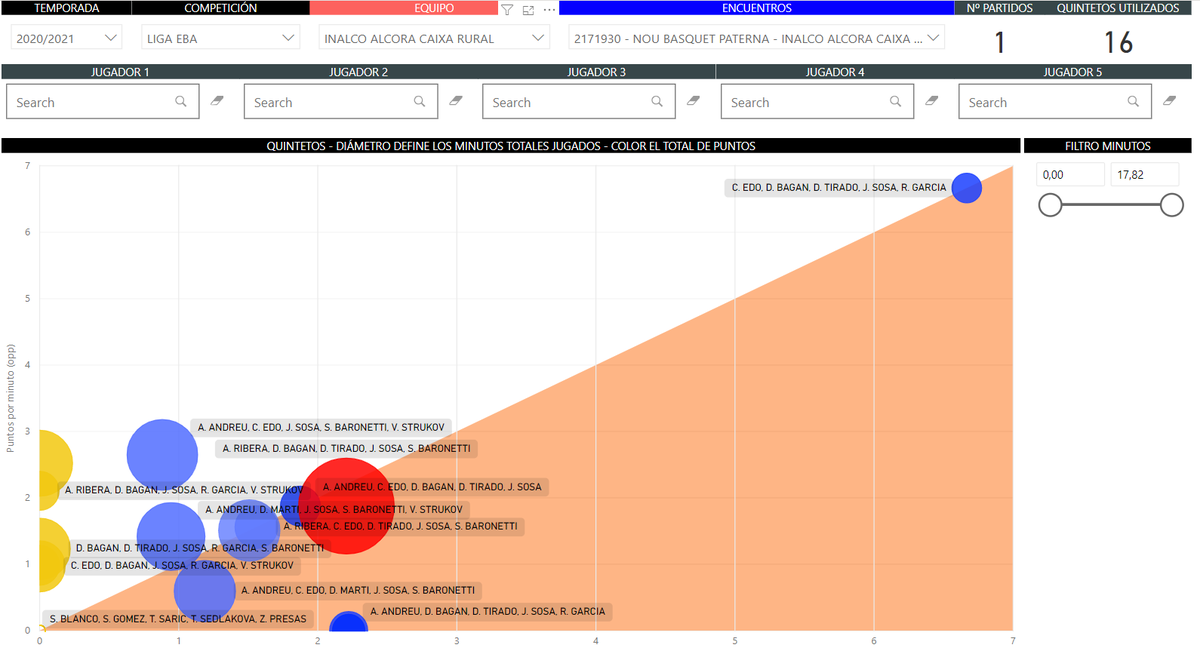The image size is (1200, 654).
Task: Click the magnifier in the JUGADOR 1 search
Action: pos(181,101)
